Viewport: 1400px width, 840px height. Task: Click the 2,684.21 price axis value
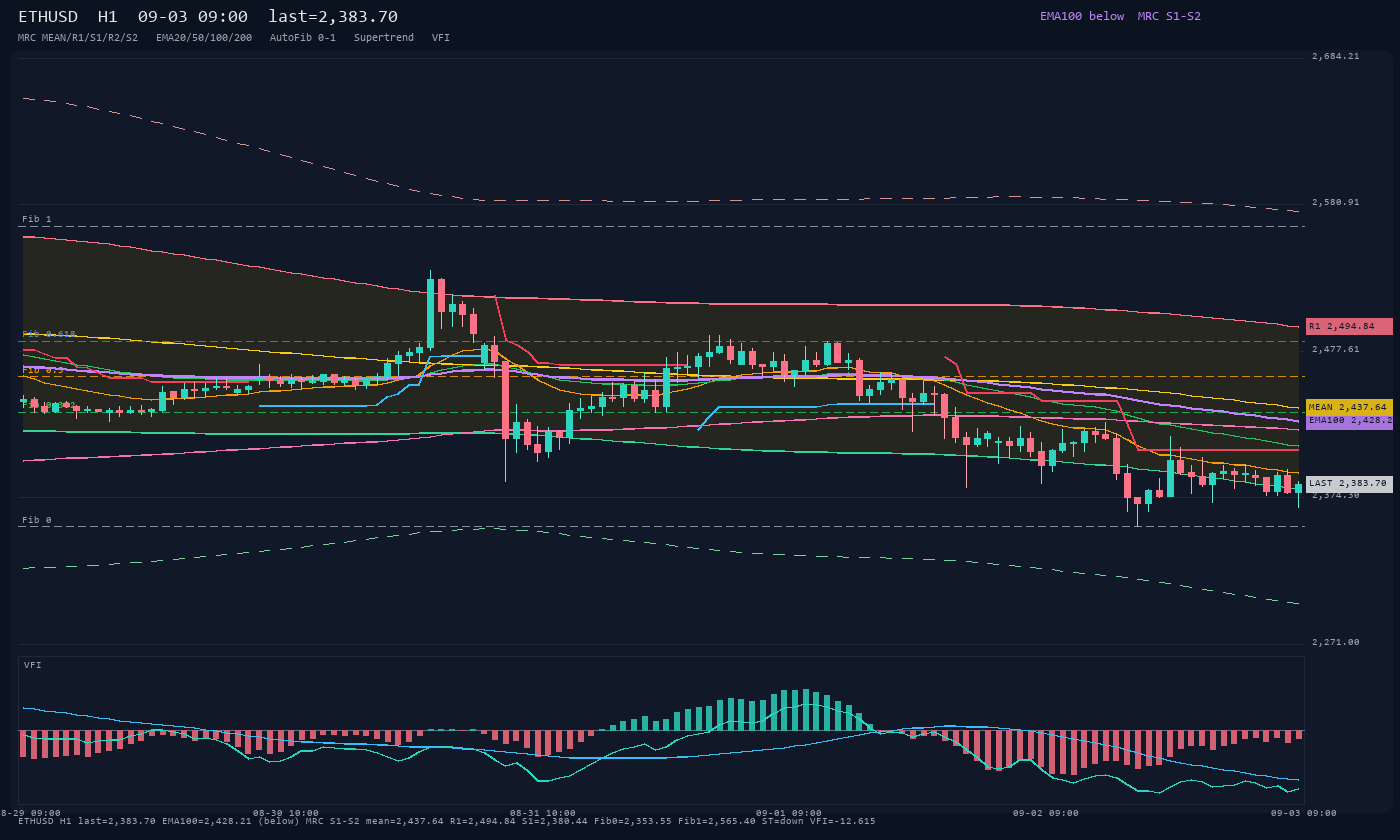1336,56
